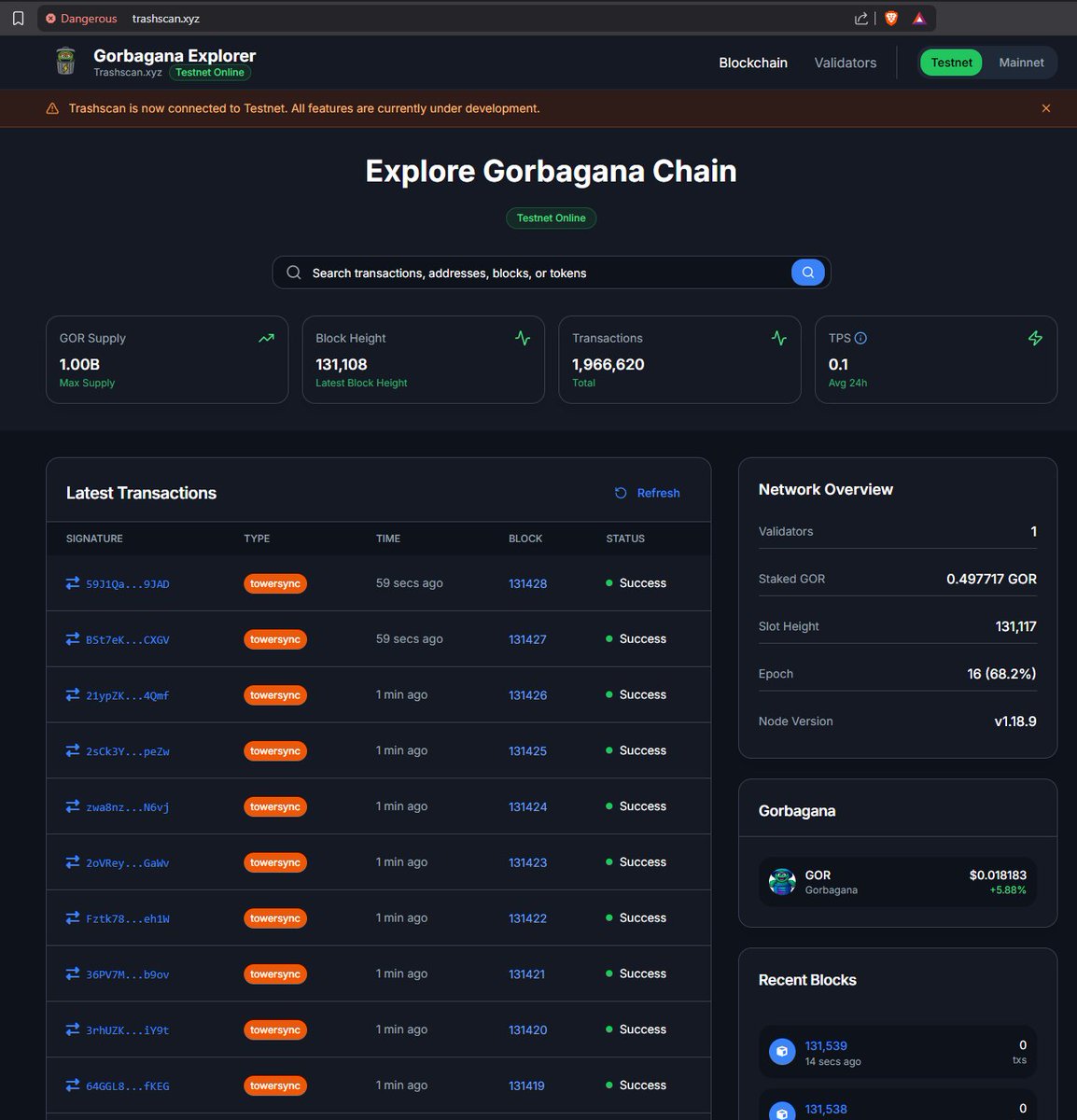Open block 131425 link

point(528,750)
